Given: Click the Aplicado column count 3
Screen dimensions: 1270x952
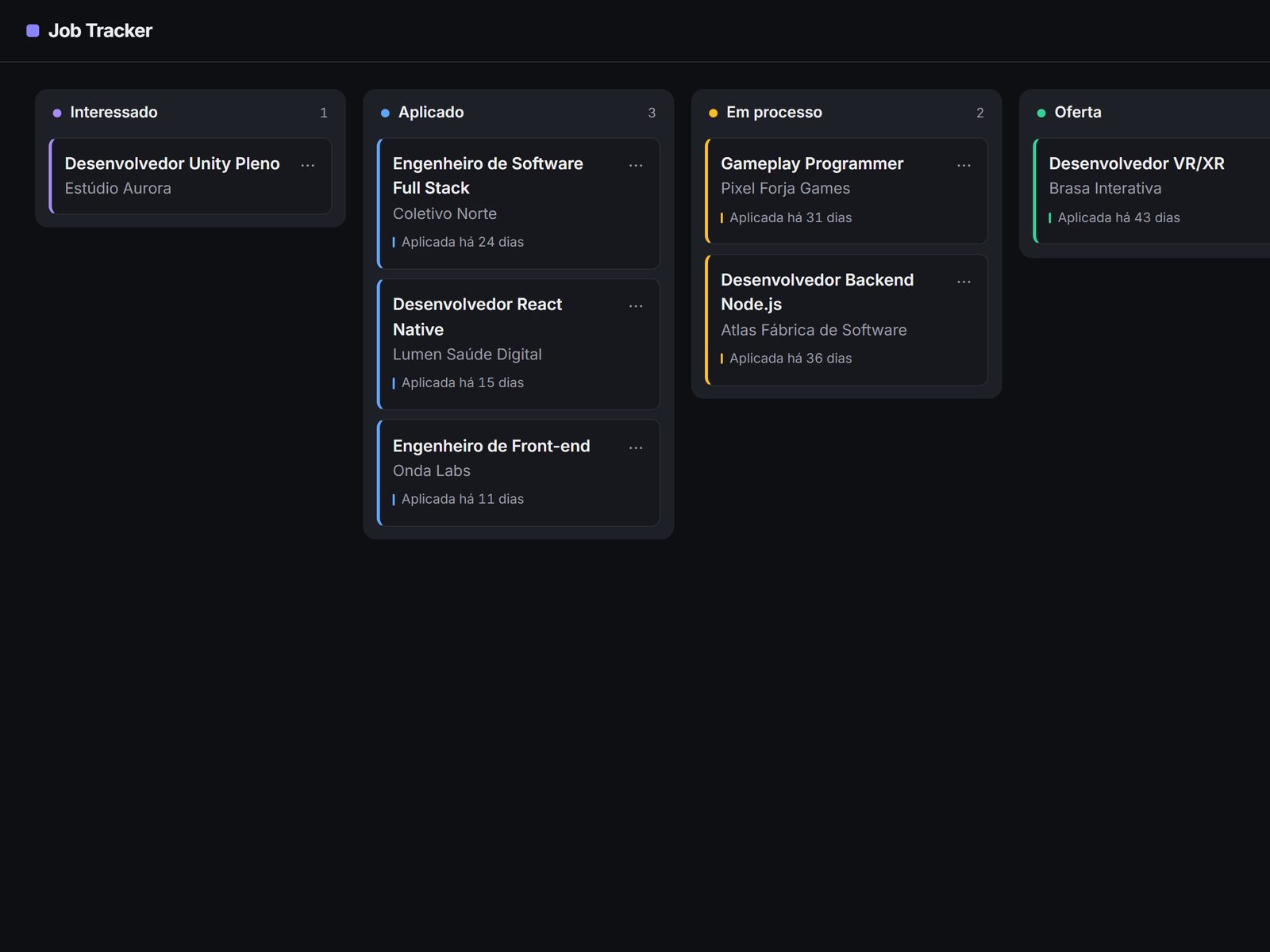Looking at the screenshot, I should point(652,113).
